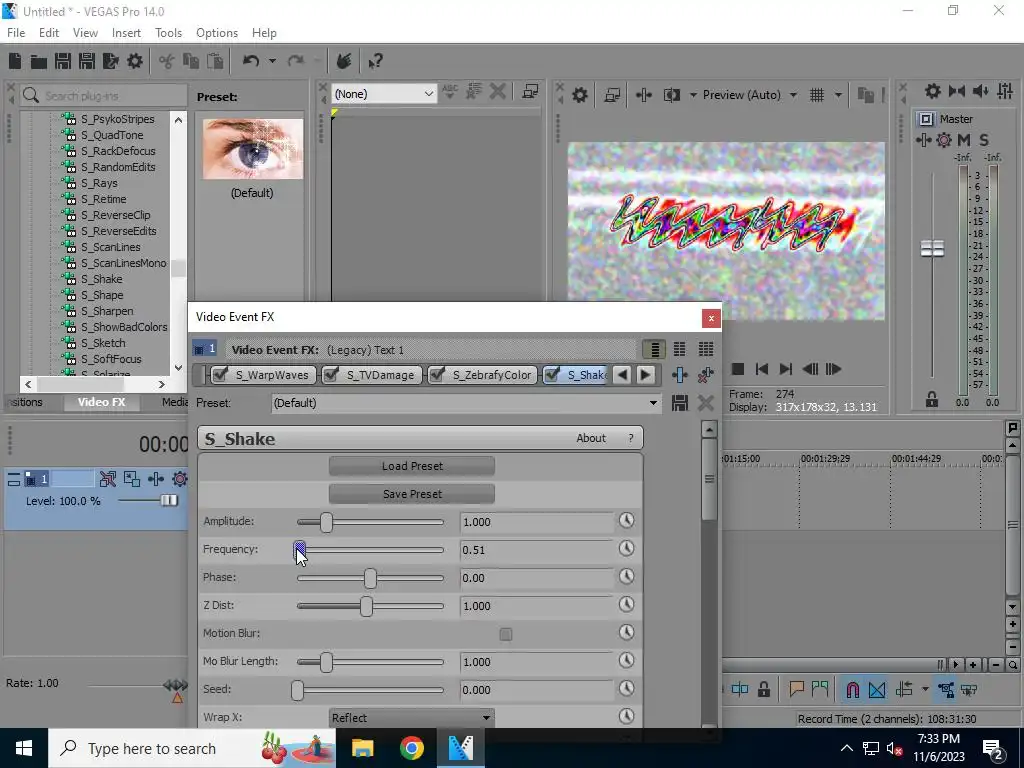Viewport: 1024px width, 768px height.
Task: Click the Save Preset button
Action: click(x=412, y=494)
